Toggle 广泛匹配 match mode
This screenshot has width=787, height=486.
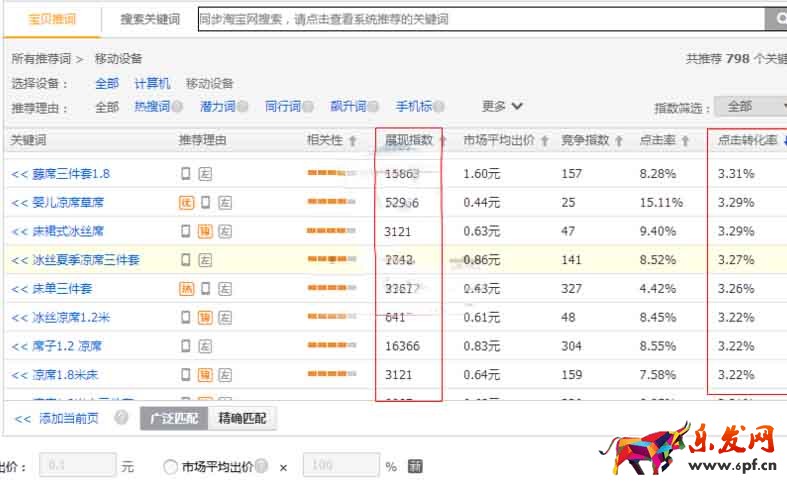[x=174, y=418]
